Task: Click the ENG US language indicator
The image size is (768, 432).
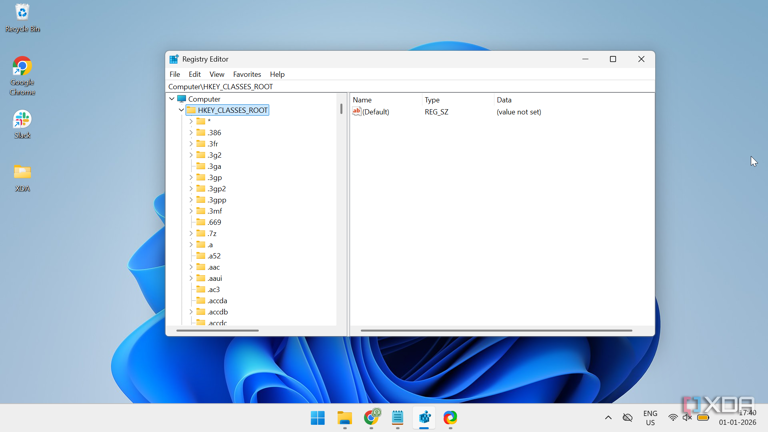Action: pos(650,418)
